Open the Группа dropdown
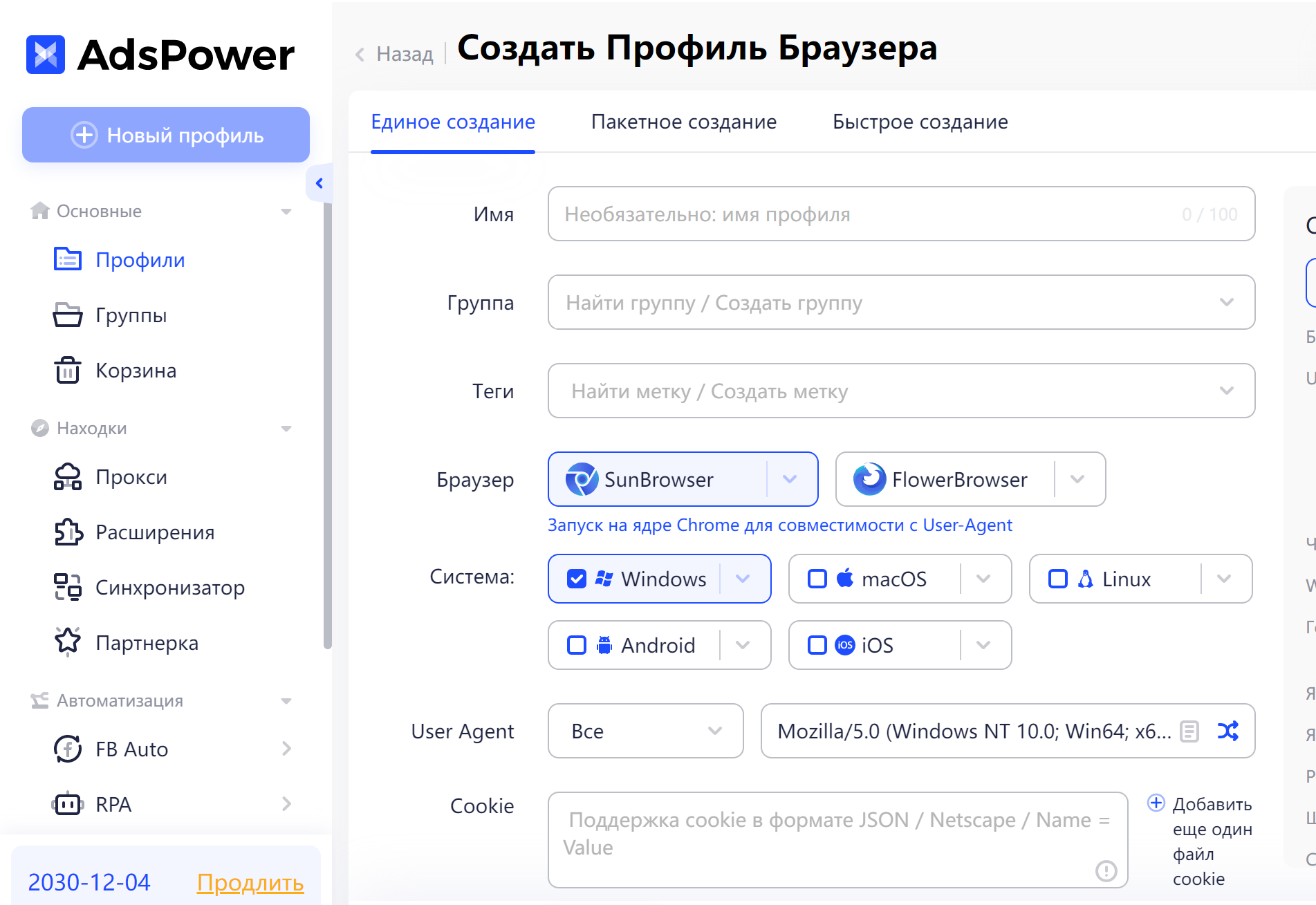The image size is (1316, 905). click(x=902, y=302)
